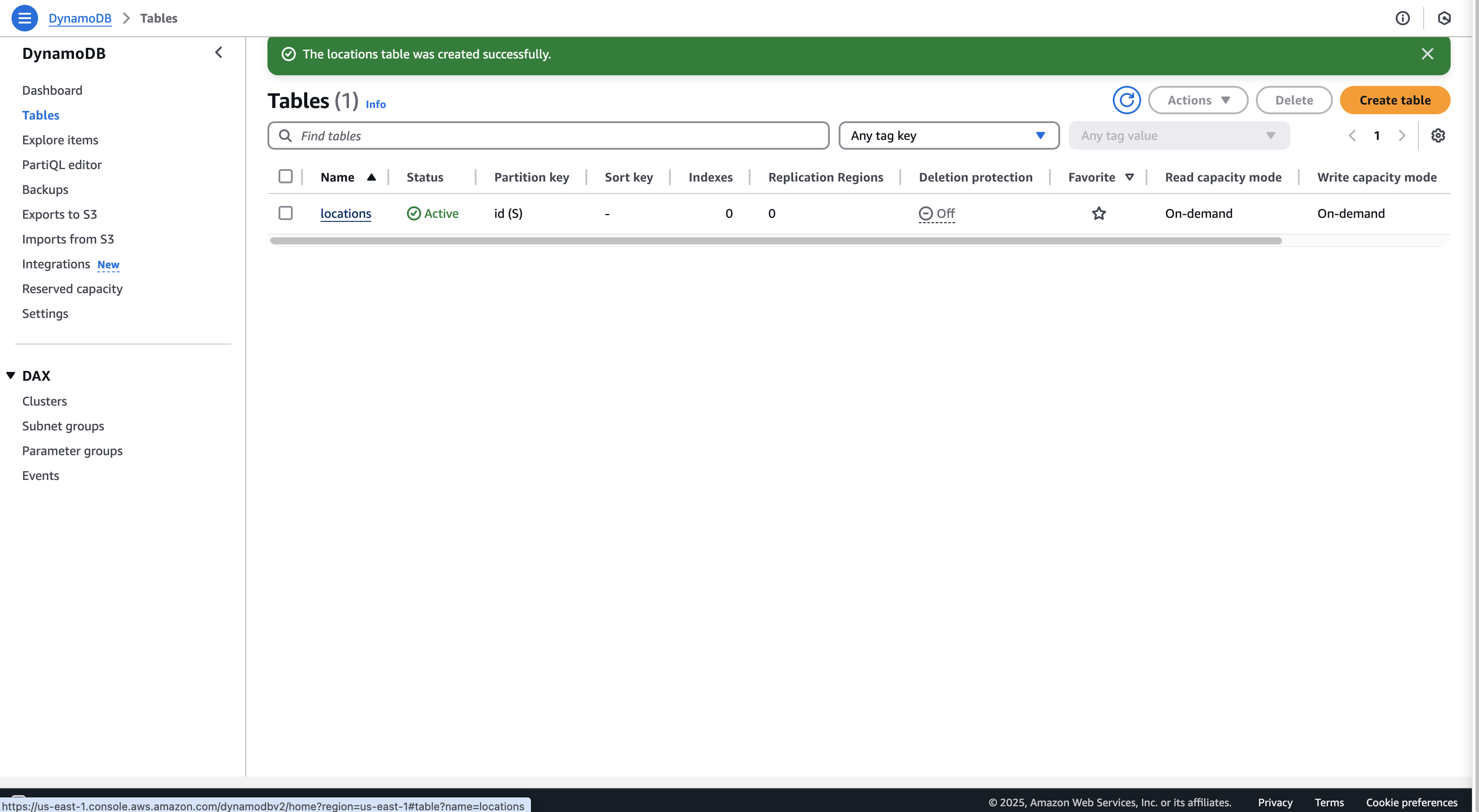Open table preferences gear icon
1479x812 pixels.
1438,135
